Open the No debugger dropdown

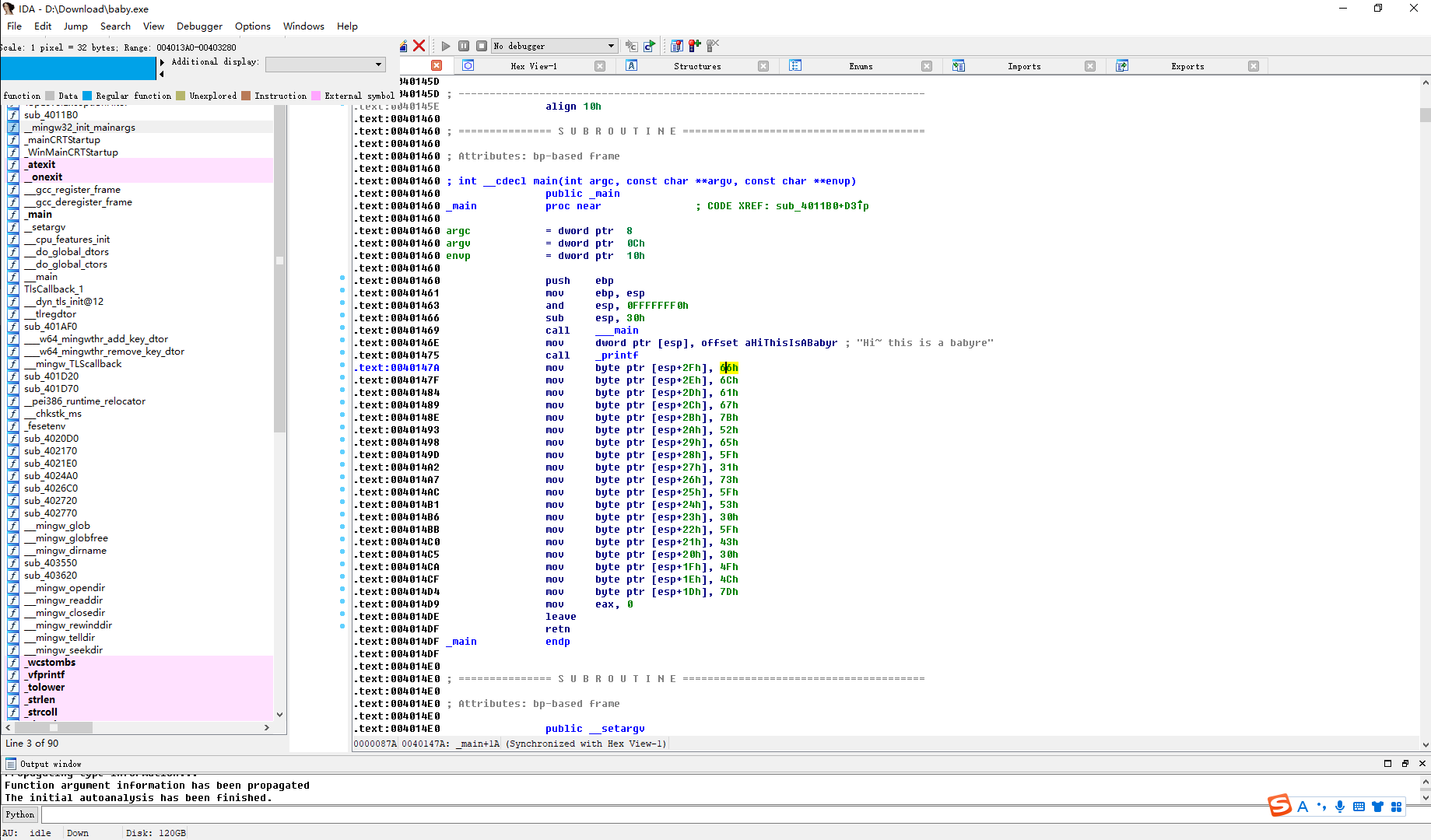[x=555, y=46]
